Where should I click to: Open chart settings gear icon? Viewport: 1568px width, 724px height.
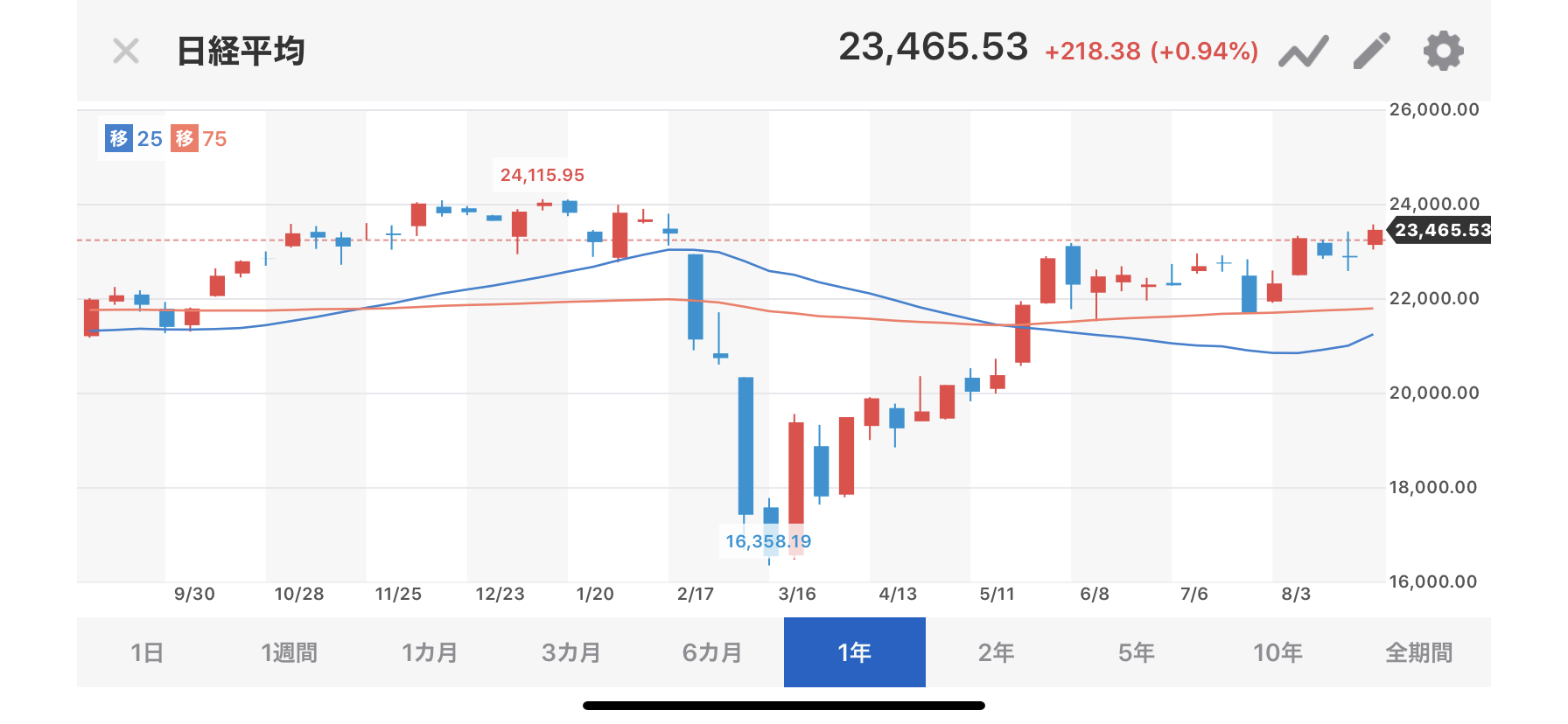coord(1443,51)
